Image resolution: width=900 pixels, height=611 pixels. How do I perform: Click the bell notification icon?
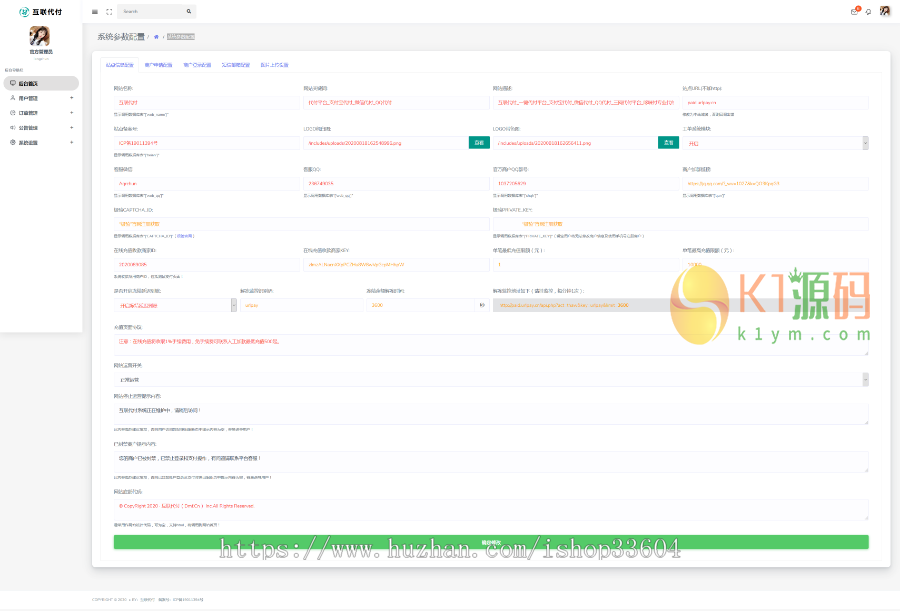pos(867,12)
